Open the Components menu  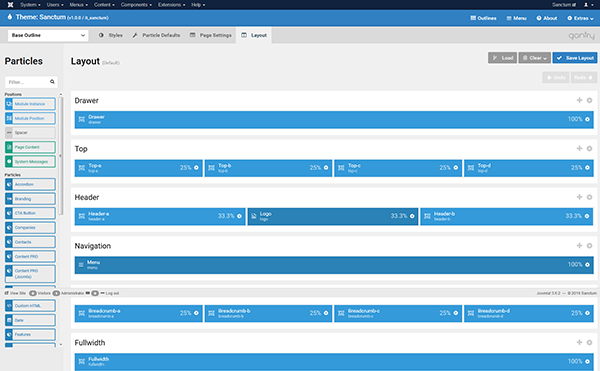pos(136,5)
